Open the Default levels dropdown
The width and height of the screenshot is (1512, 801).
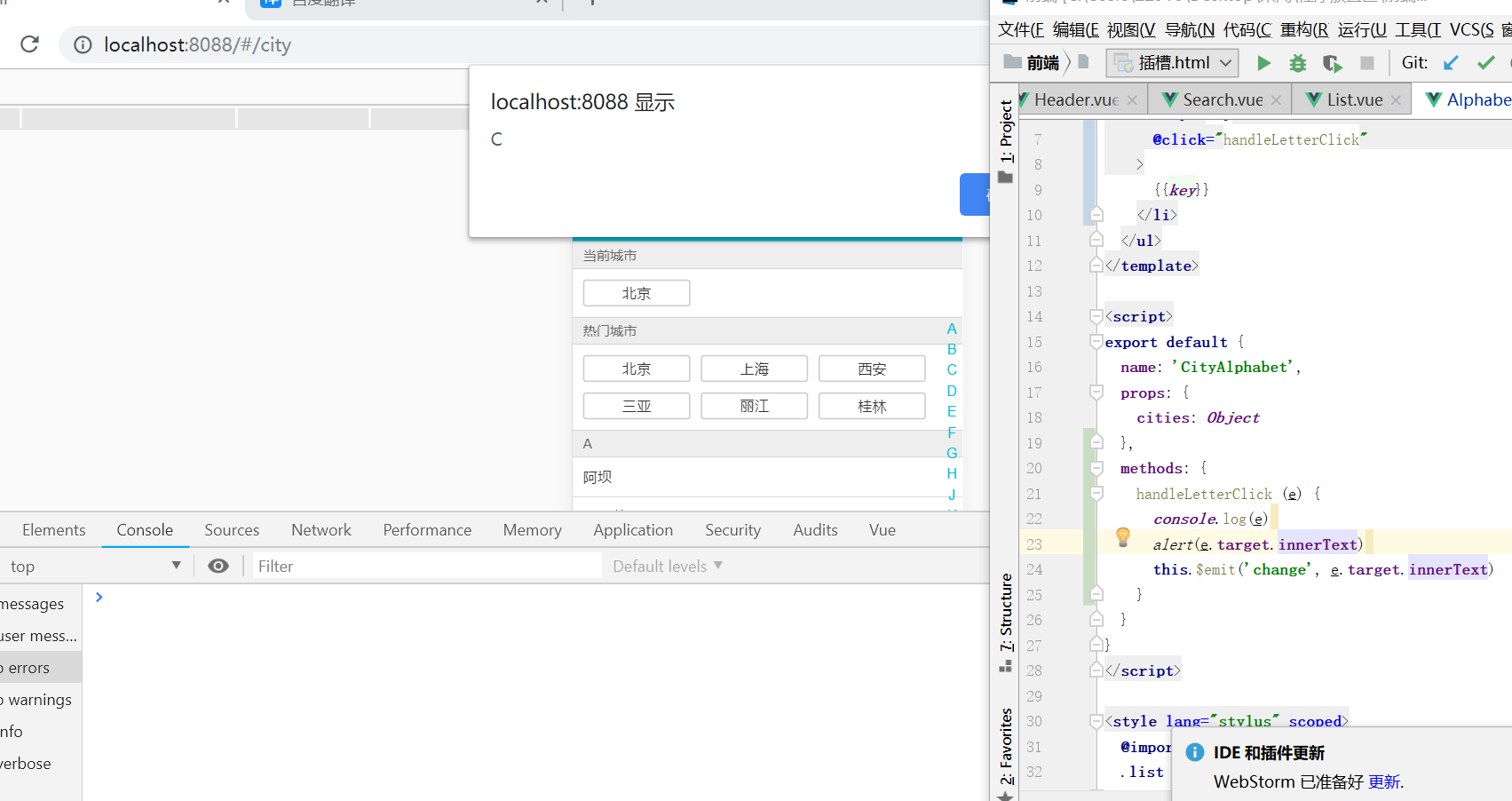click(x=668, y=567)
